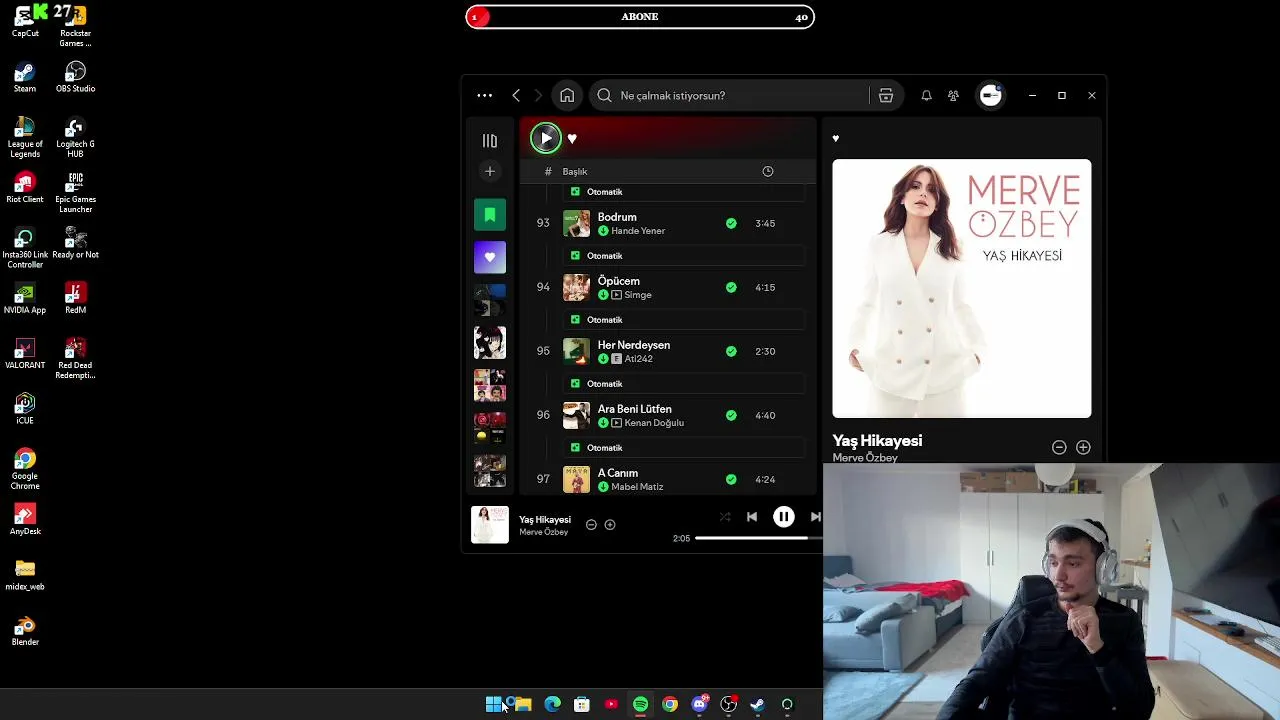Screen dimensions: 1280x720
Task: Toggle the saved checkmark on A Canım
Action: (731, 480)
